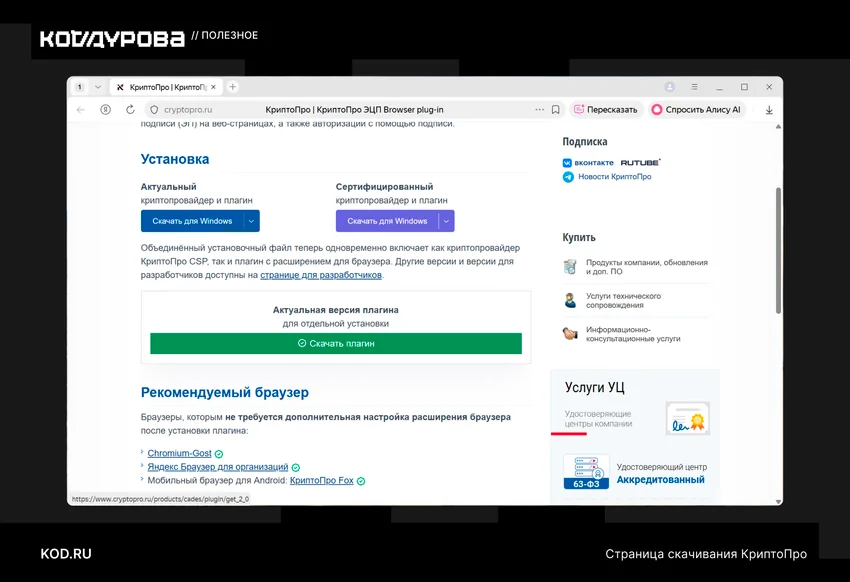The width and height of the screenshot is (850, 582).
Task: Click the Сертифицированный label
Action: 384,186
